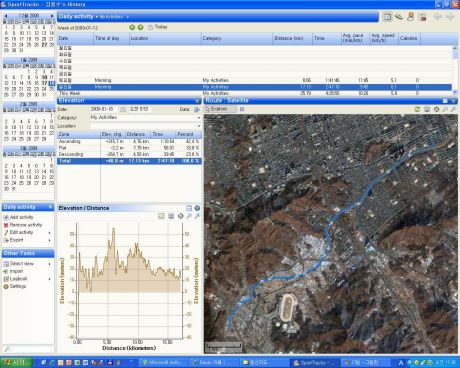Viewport: 460px width, 368px height.
Task: Open the Daily Activity view icon in toolbar
Action: 387,17
